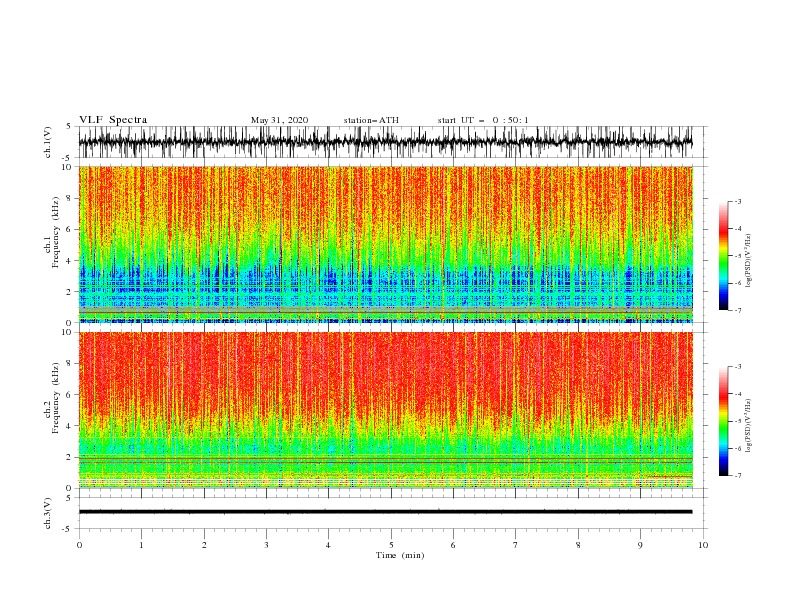Click the "5" volt tick of ch.3(V) plot
This screenshot has height=612, width=792.
[x=70, y=497]
